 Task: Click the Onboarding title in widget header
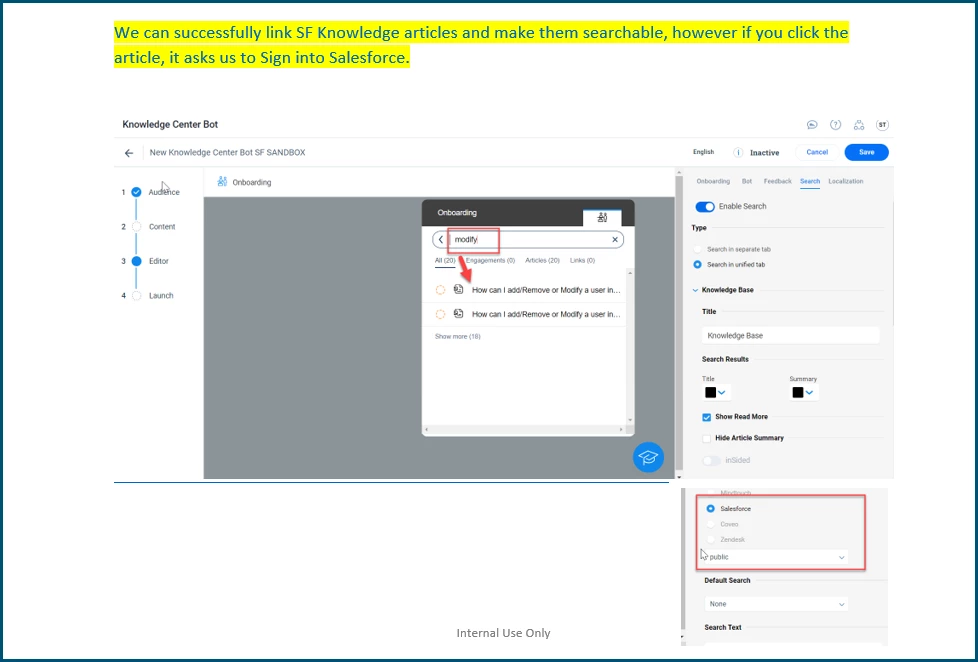pos(457,213)
